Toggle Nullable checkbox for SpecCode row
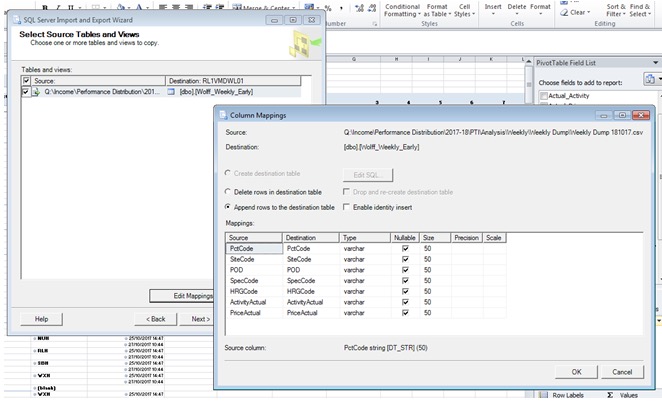Screen dimensions: 662x401 405,280
